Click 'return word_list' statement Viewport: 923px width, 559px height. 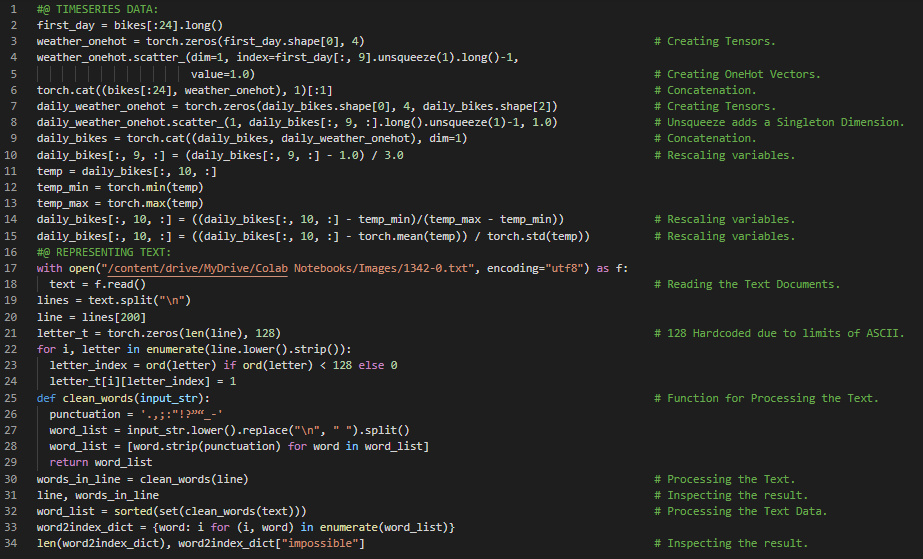click(101, 462)
